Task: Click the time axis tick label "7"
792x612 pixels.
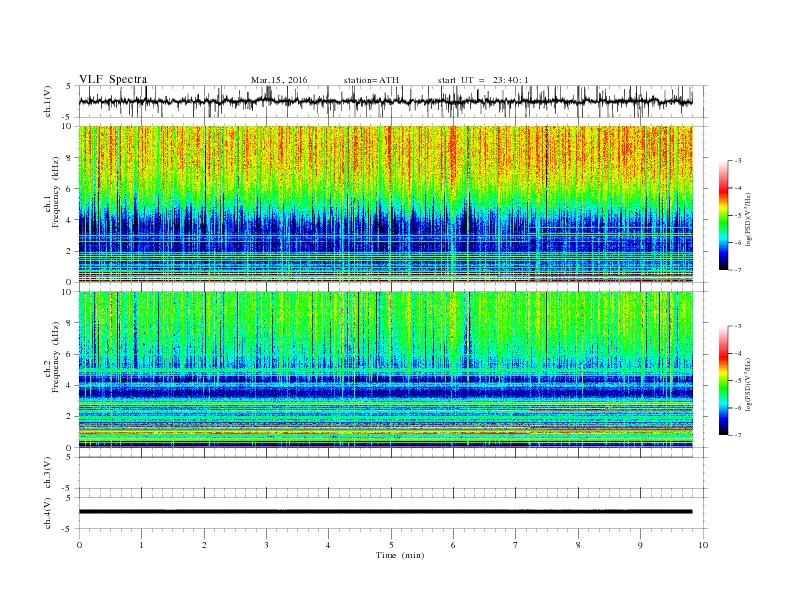Action: 516,545
